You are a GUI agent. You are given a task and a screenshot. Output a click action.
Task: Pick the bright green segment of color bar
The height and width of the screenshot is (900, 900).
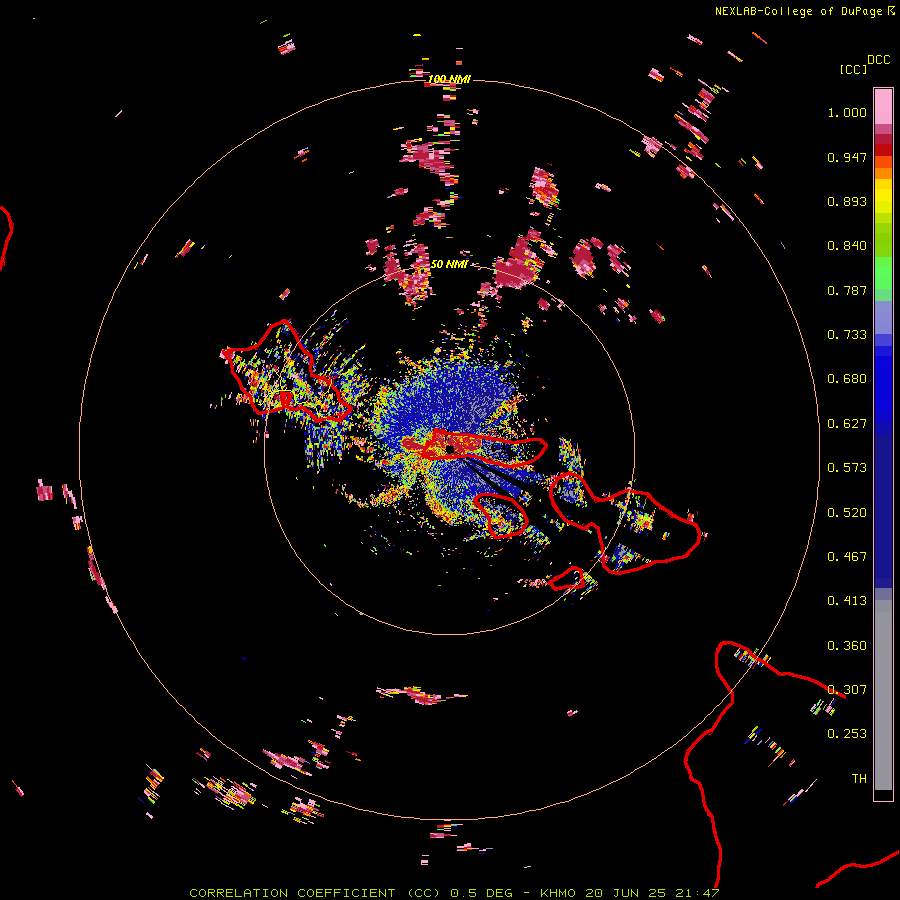click(x=883, y=273)
